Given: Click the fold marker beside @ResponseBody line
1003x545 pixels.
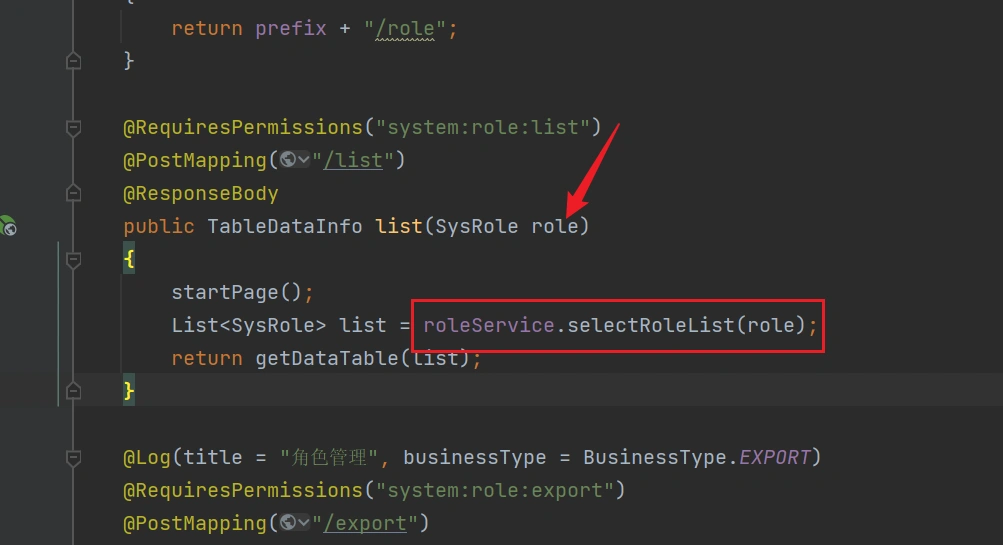Looking at the screenshot, I should coord(73,193).
